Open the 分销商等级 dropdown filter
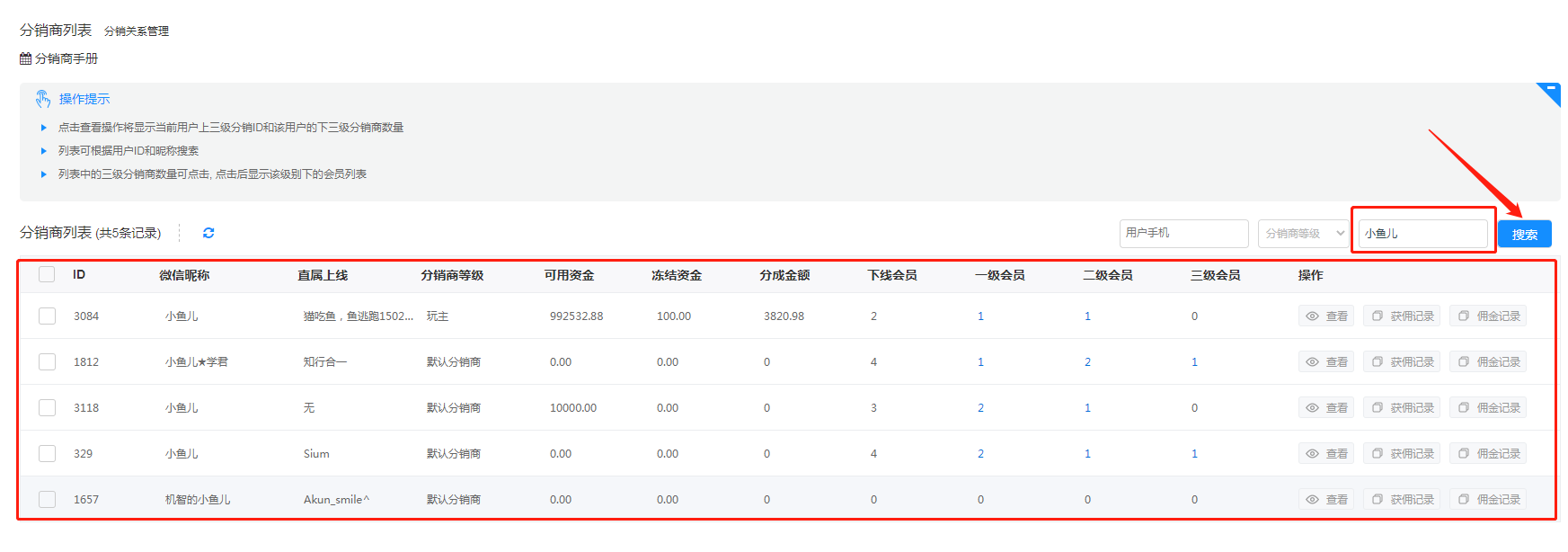1568x552 pixels. tap(1303, 234)
